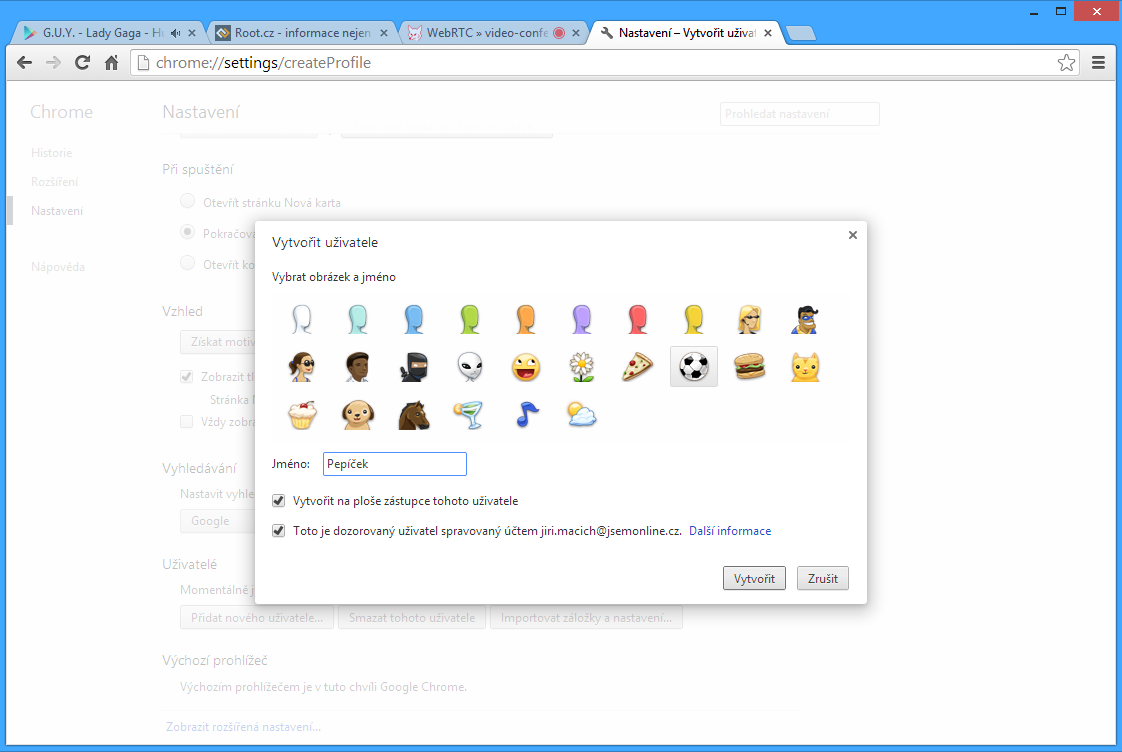The height and width of the screenshot is (752, 1122).
Task: Choose the smiley face avatar
Action: pos(525,366)
